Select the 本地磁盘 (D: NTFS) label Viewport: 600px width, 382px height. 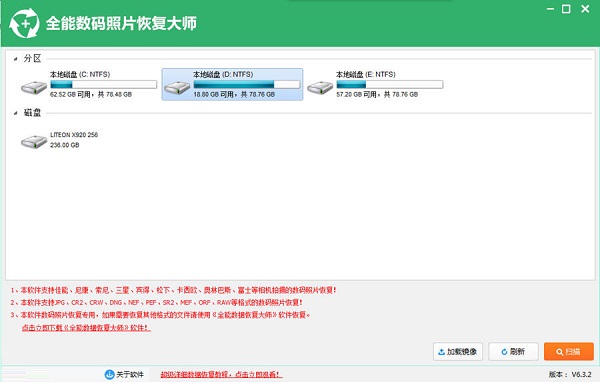tap(223, 74)
